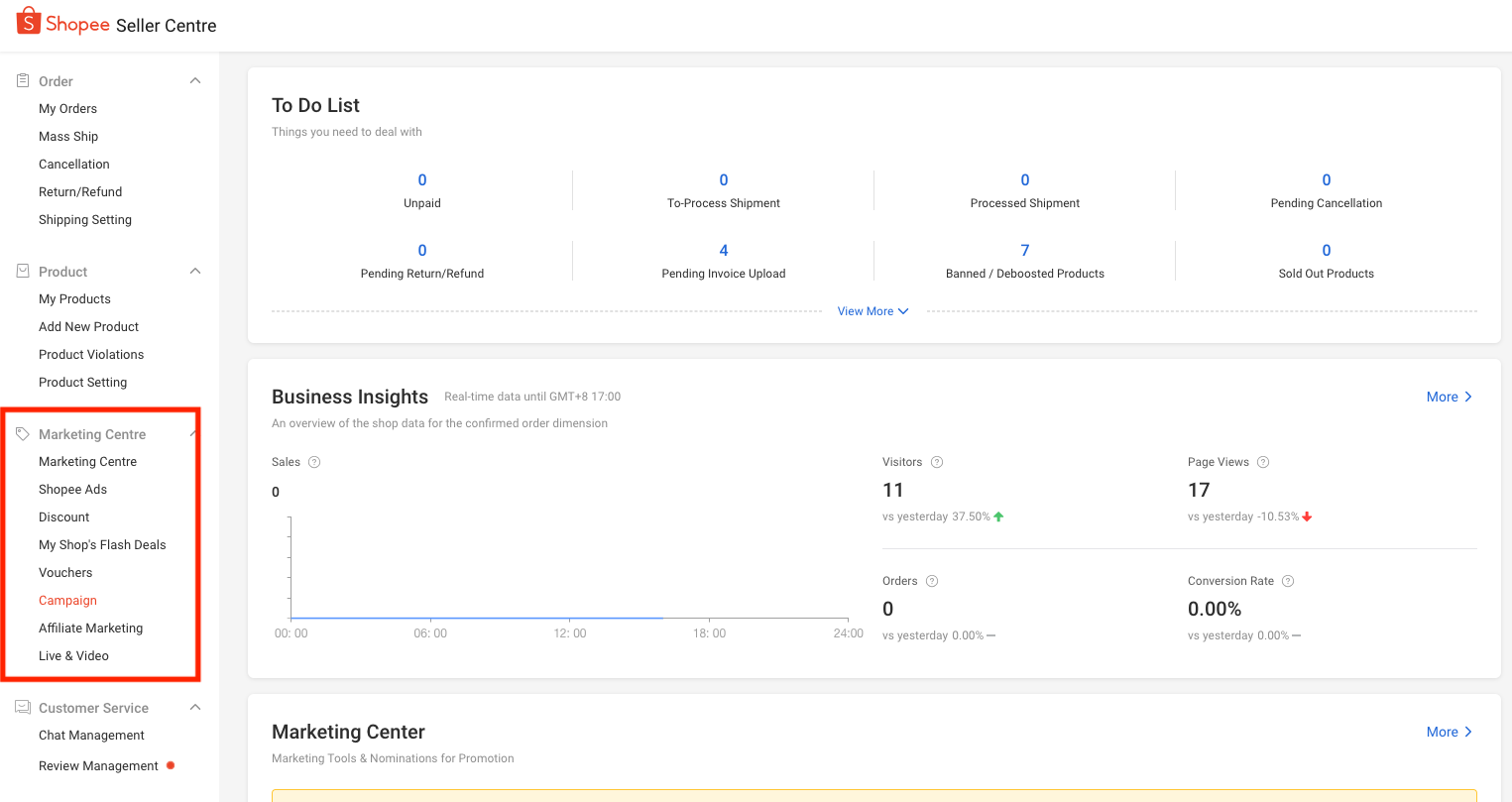Go to My Shop's Flash Deals
1512x802 pixels.
(102, 545)
